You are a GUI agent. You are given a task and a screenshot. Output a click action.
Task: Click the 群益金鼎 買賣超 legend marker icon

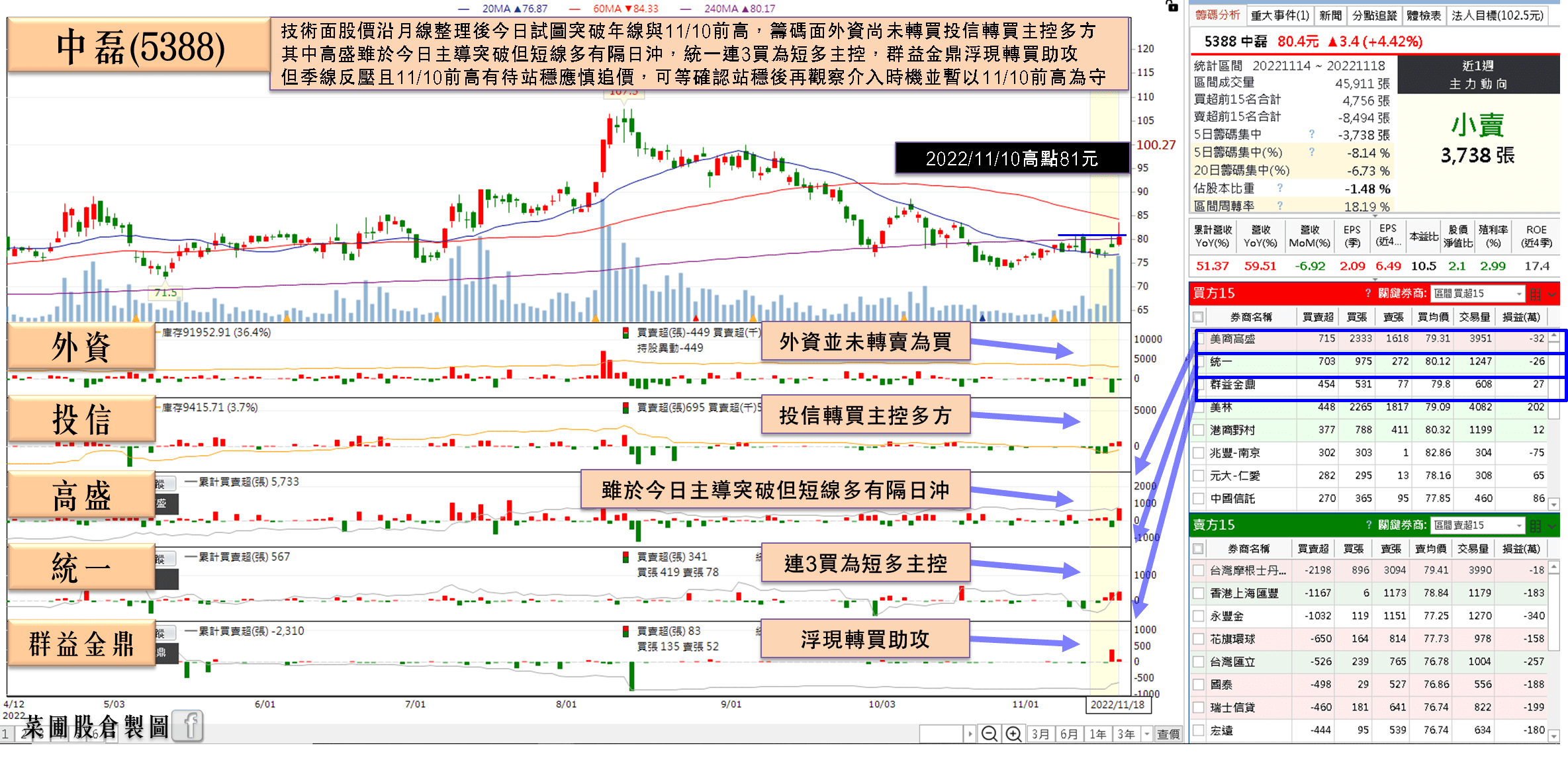[x=625, y=631]
